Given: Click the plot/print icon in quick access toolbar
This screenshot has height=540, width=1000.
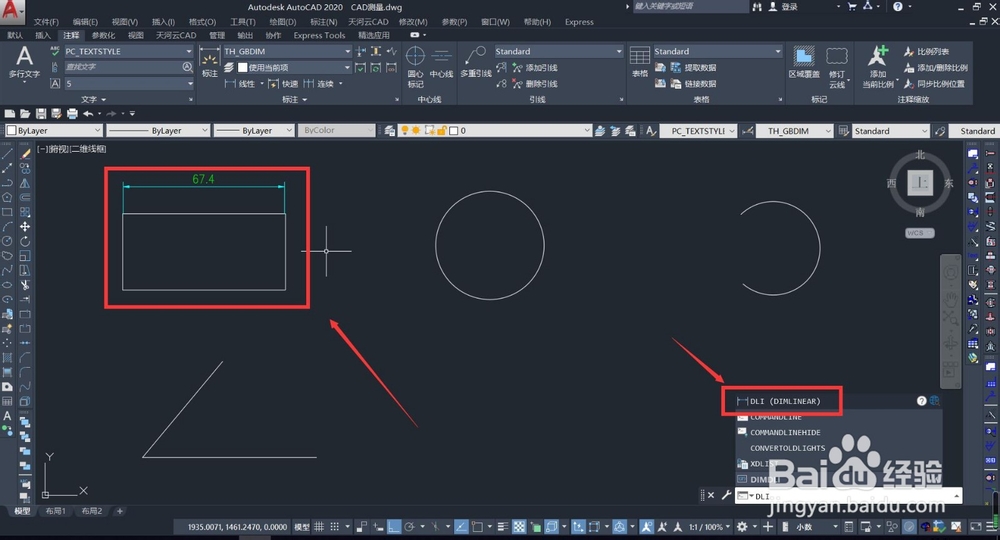Looking at the screenshot, I should click(x=72, y=113).
